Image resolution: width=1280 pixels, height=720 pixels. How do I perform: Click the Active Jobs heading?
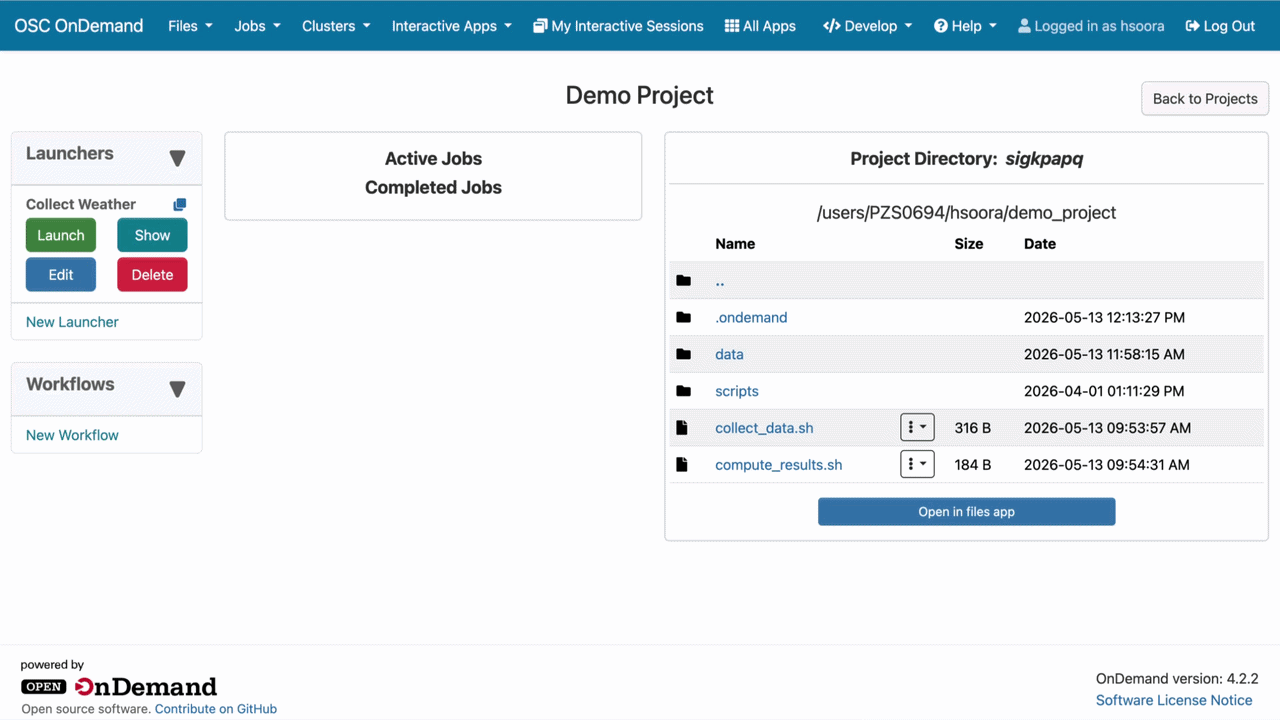433,158
